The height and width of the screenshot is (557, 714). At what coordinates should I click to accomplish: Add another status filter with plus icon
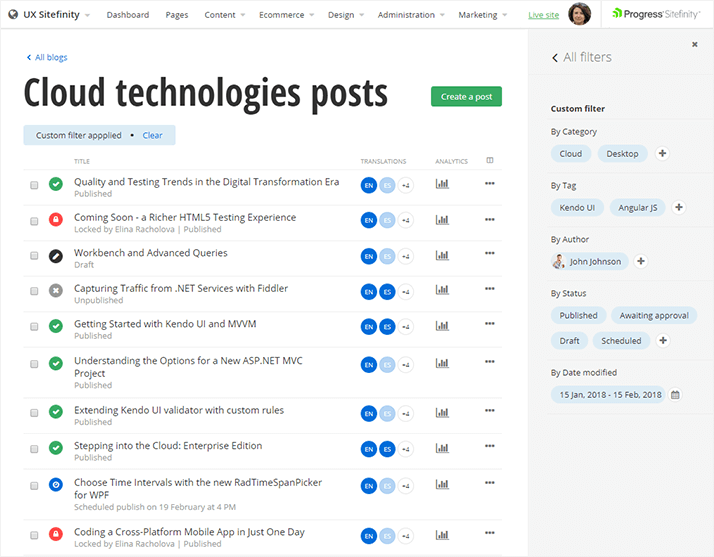[x=663, y=340]
